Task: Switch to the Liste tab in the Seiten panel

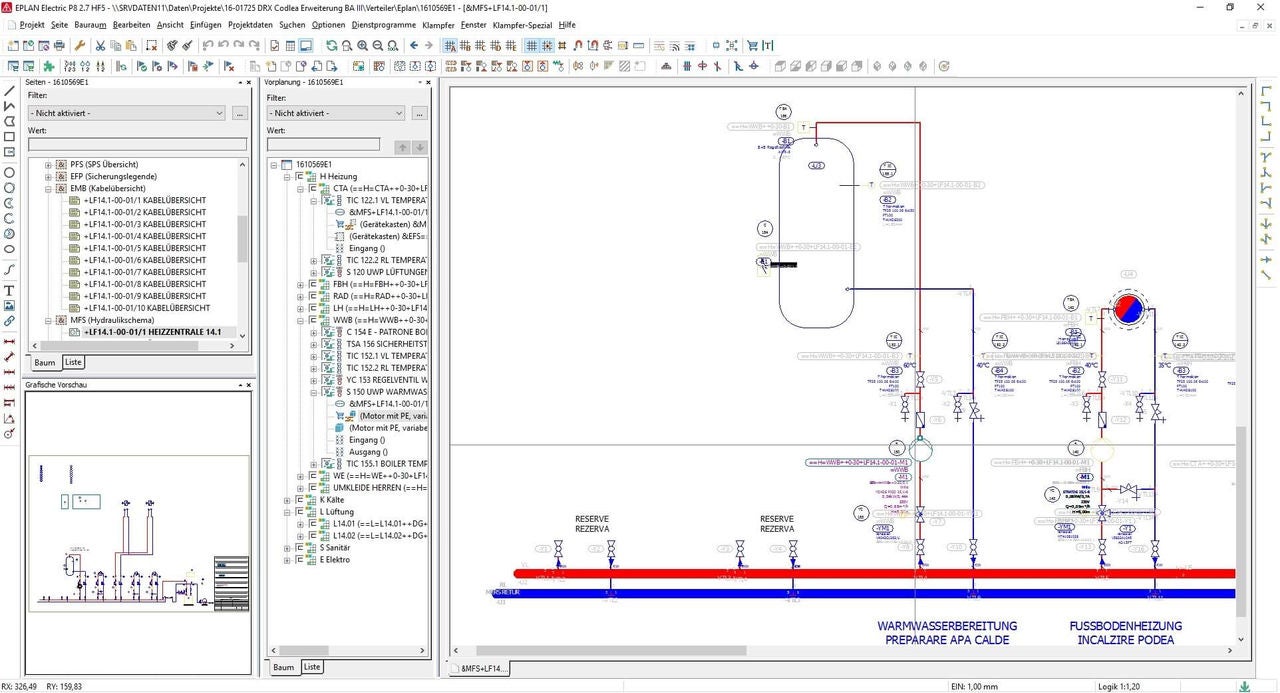Action: pyautogui.click(x=73, y=362)
